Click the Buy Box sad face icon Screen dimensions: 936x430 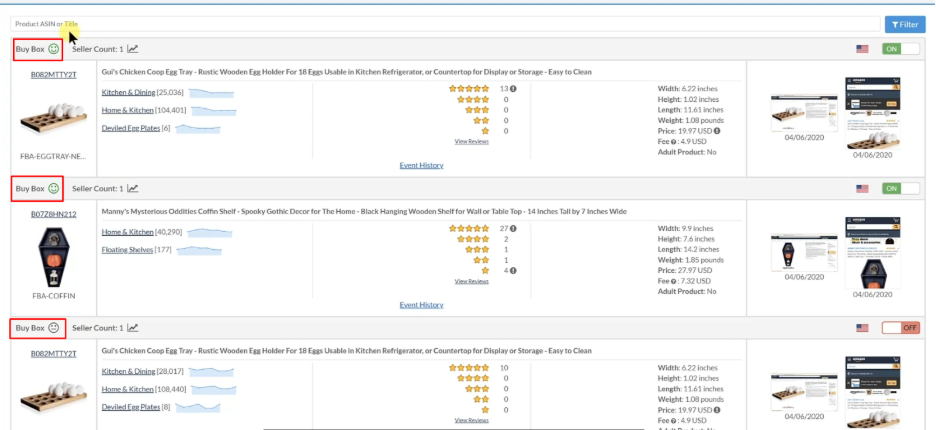pyautogui.click(x=54, y=328)
